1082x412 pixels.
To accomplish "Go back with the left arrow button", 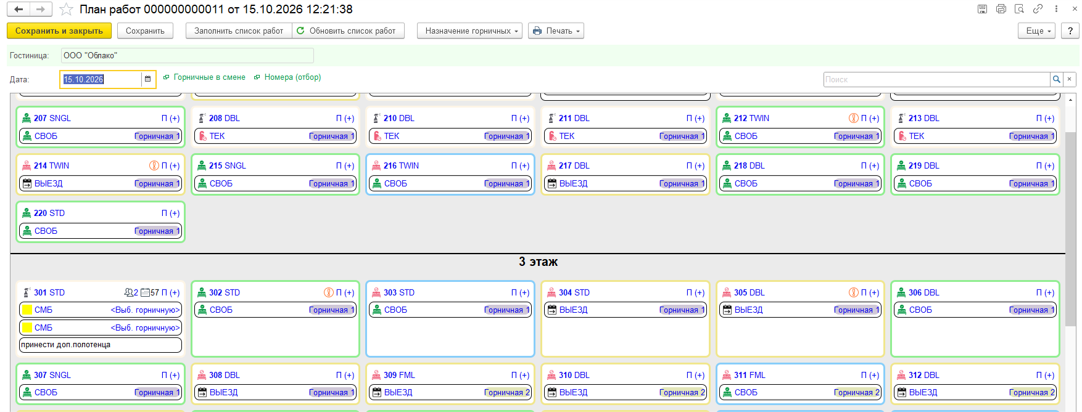I will coord(19,10).
